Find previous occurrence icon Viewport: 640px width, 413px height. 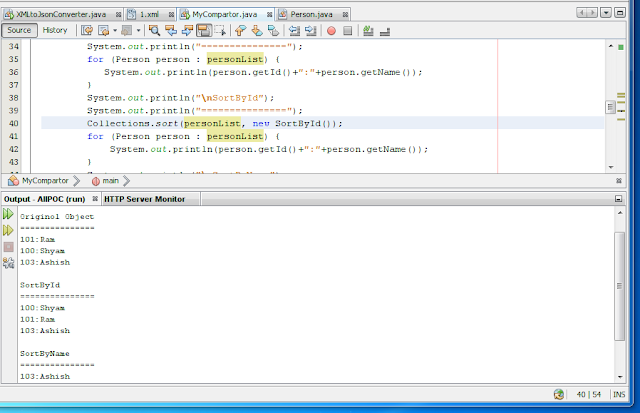click(171, 31)
